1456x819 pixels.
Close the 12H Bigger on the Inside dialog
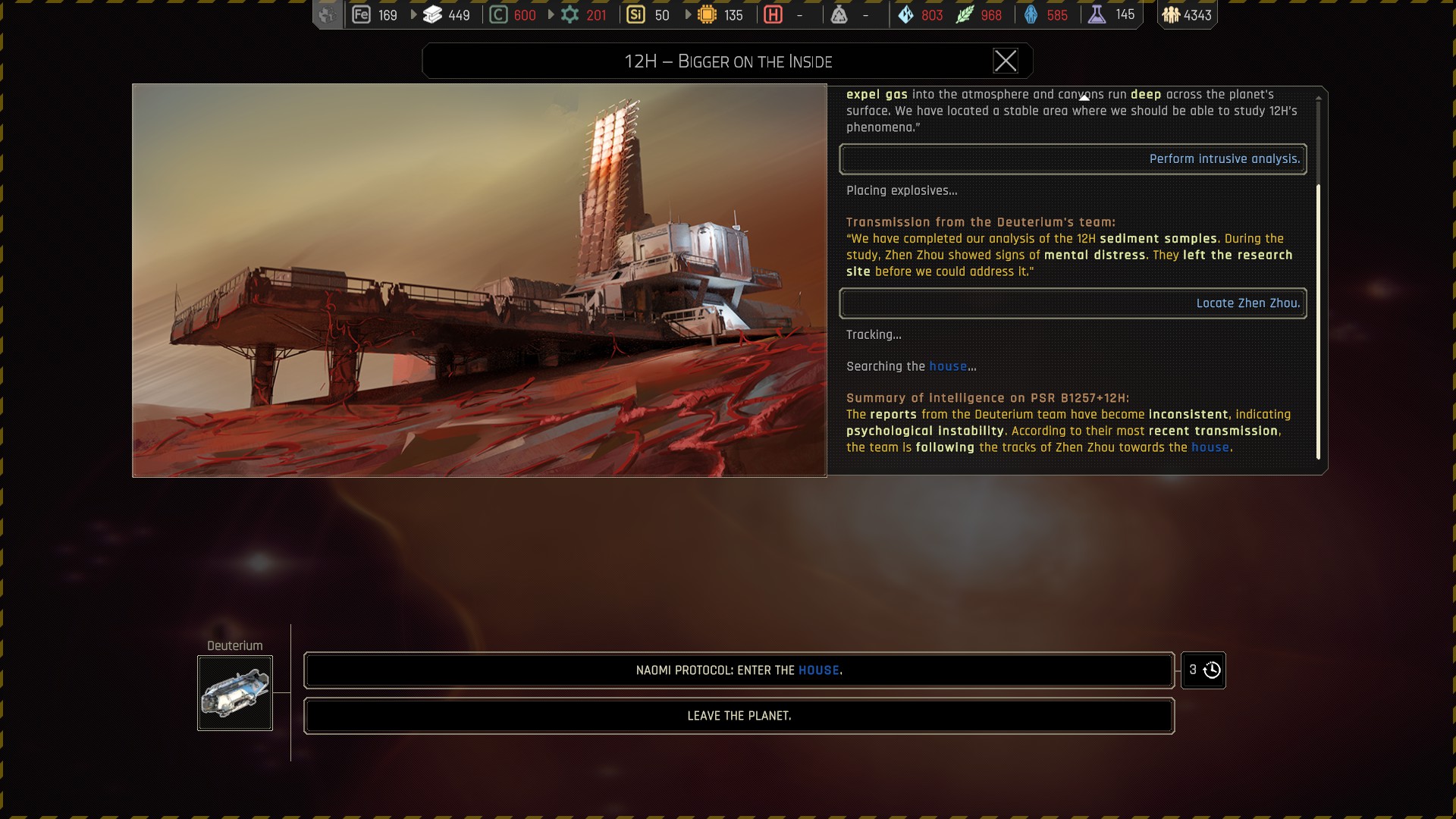(1006, 61)
